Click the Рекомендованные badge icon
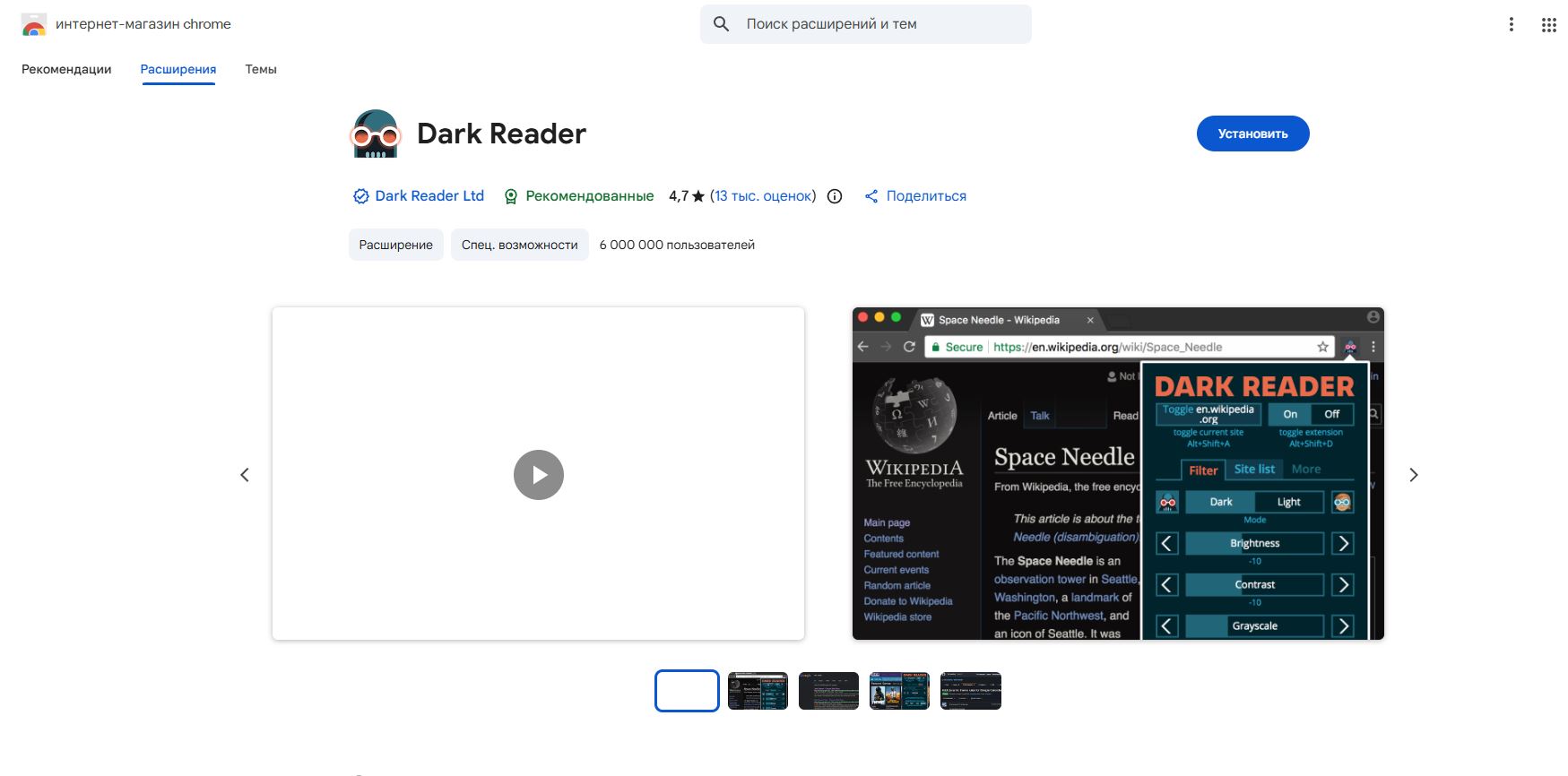 coord(511,196)
